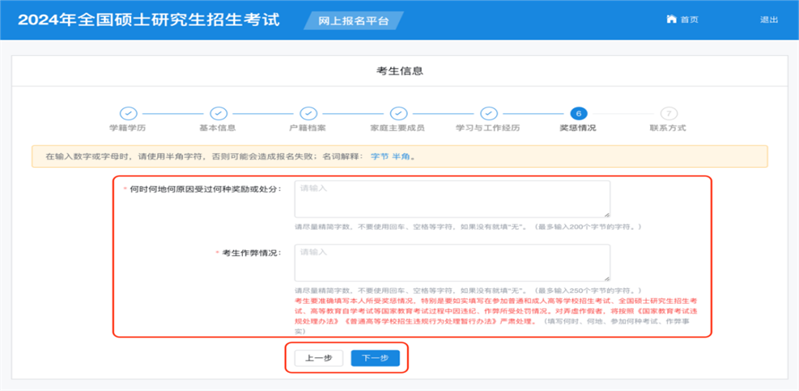Open the 半角 term explanation link

400,157
